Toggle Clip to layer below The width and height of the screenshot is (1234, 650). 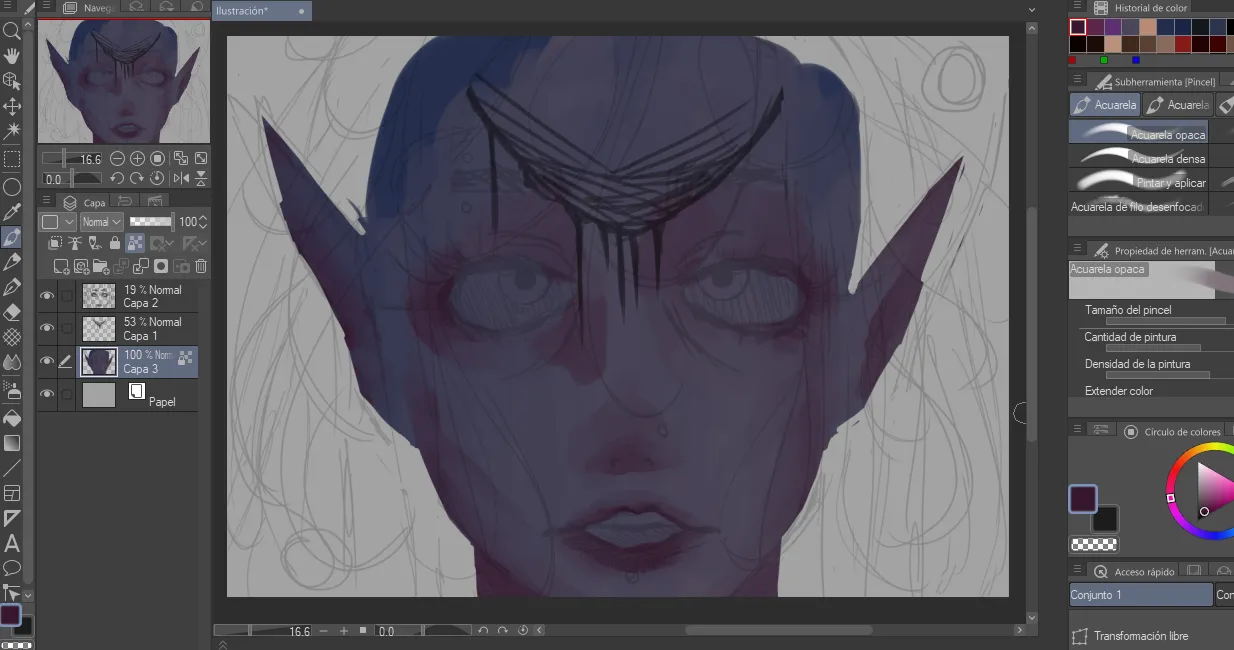(x=55, y=243)
